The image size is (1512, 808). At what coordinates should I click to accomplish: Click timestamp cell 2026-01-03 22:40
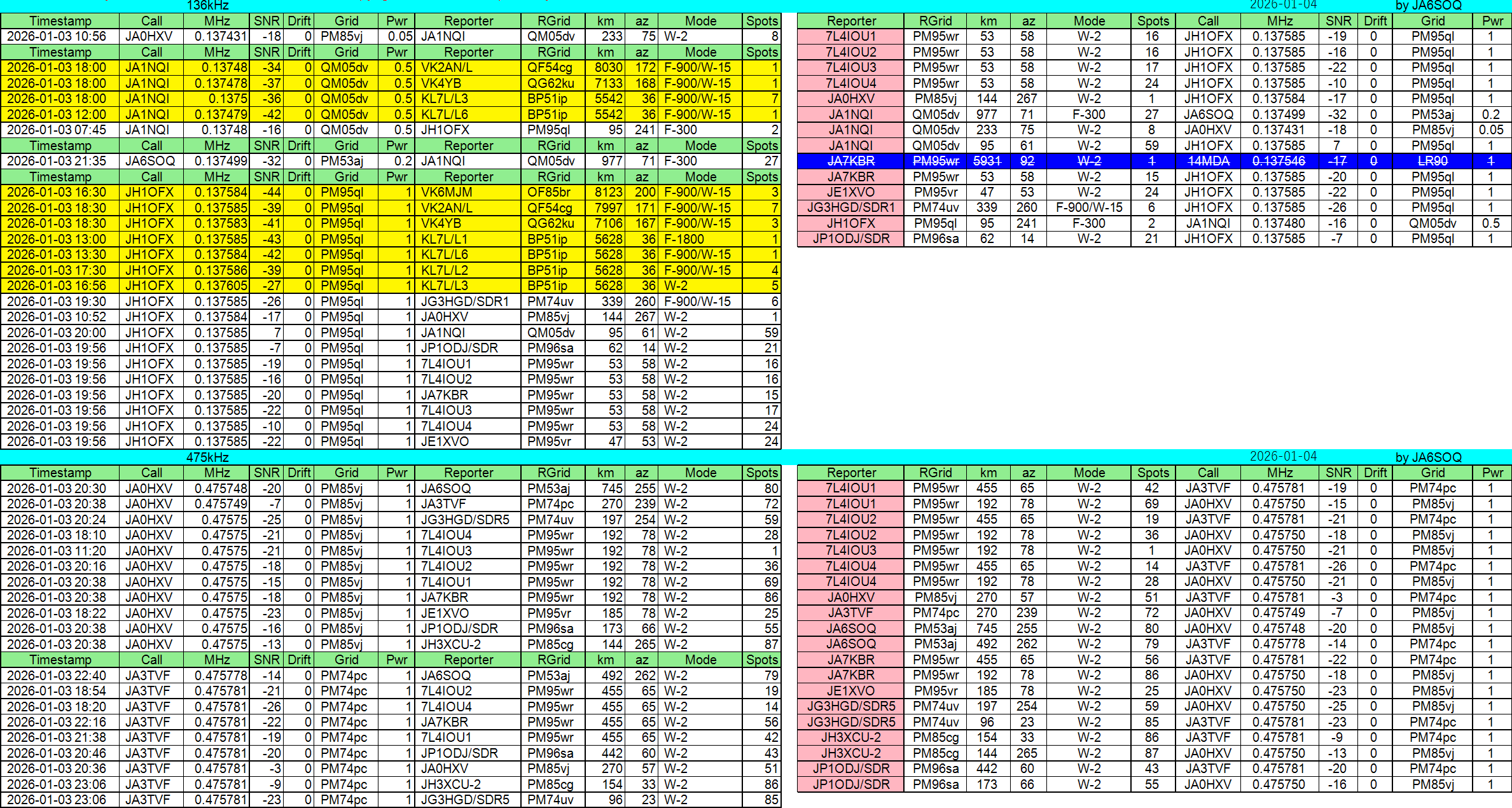point(57,676)
